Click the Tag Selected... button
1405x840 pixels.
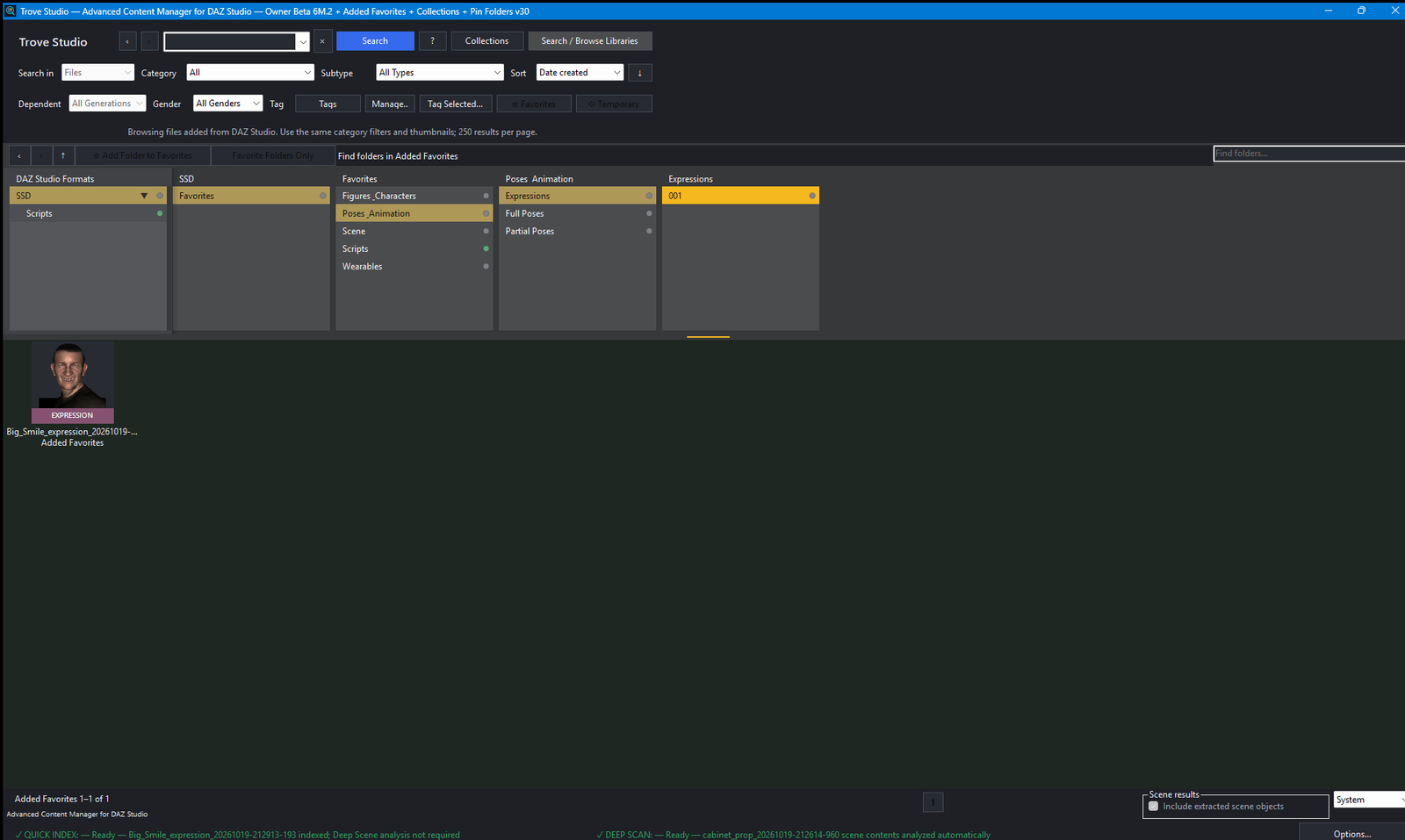coord(455,104)
